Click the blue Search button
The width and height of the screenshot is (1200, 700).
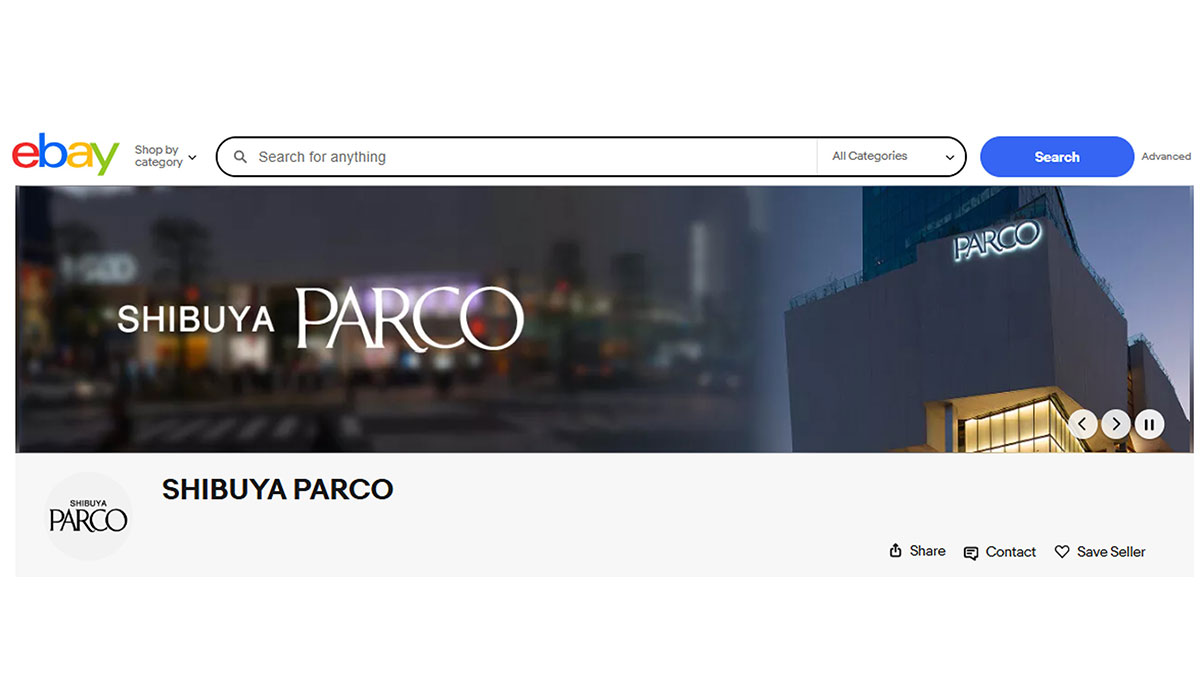tap(1057, 157)
